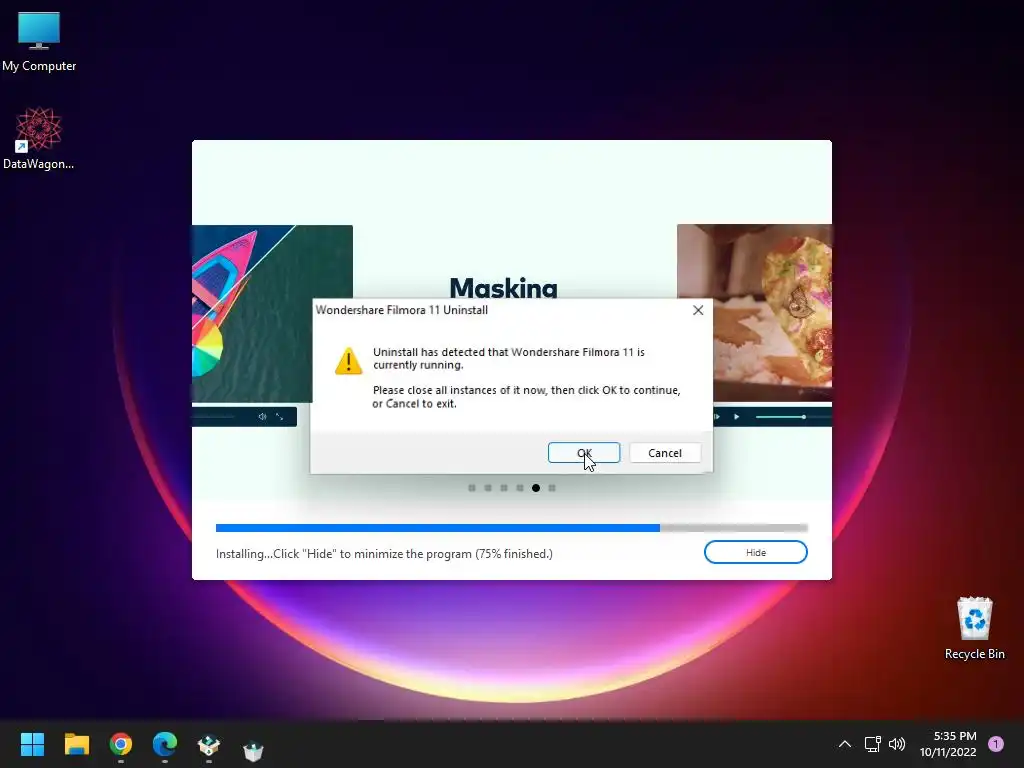Screen dimensions: 1024x768
Task: Show hidden system tray icons
Action: pos(844,744)
